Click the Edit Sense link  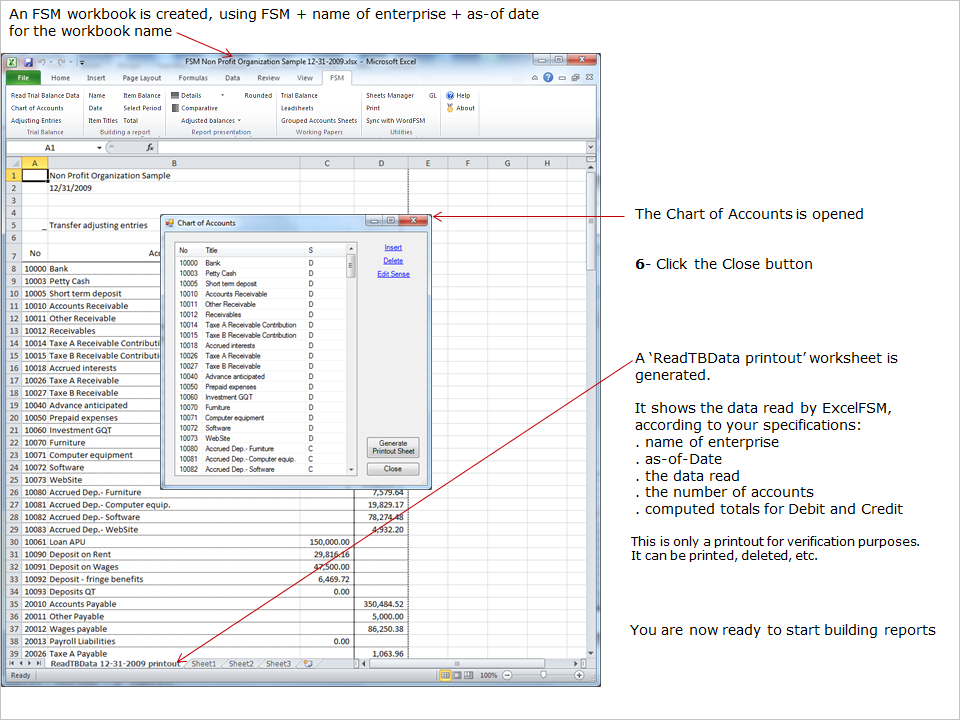point(393,274)
